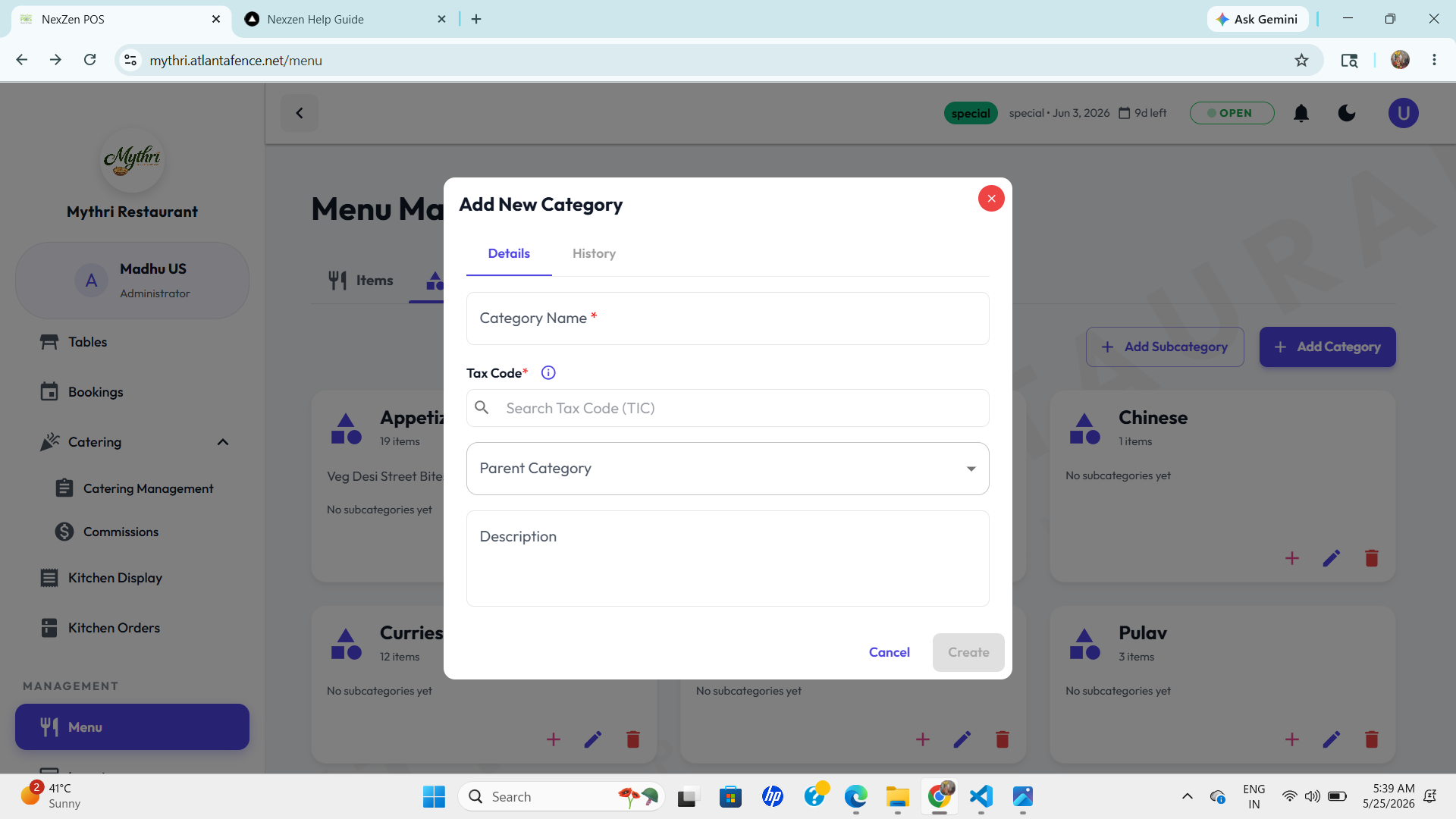Click Add Category button
The height and width of the screenshot is (819, 1456).
point(1328,347)
